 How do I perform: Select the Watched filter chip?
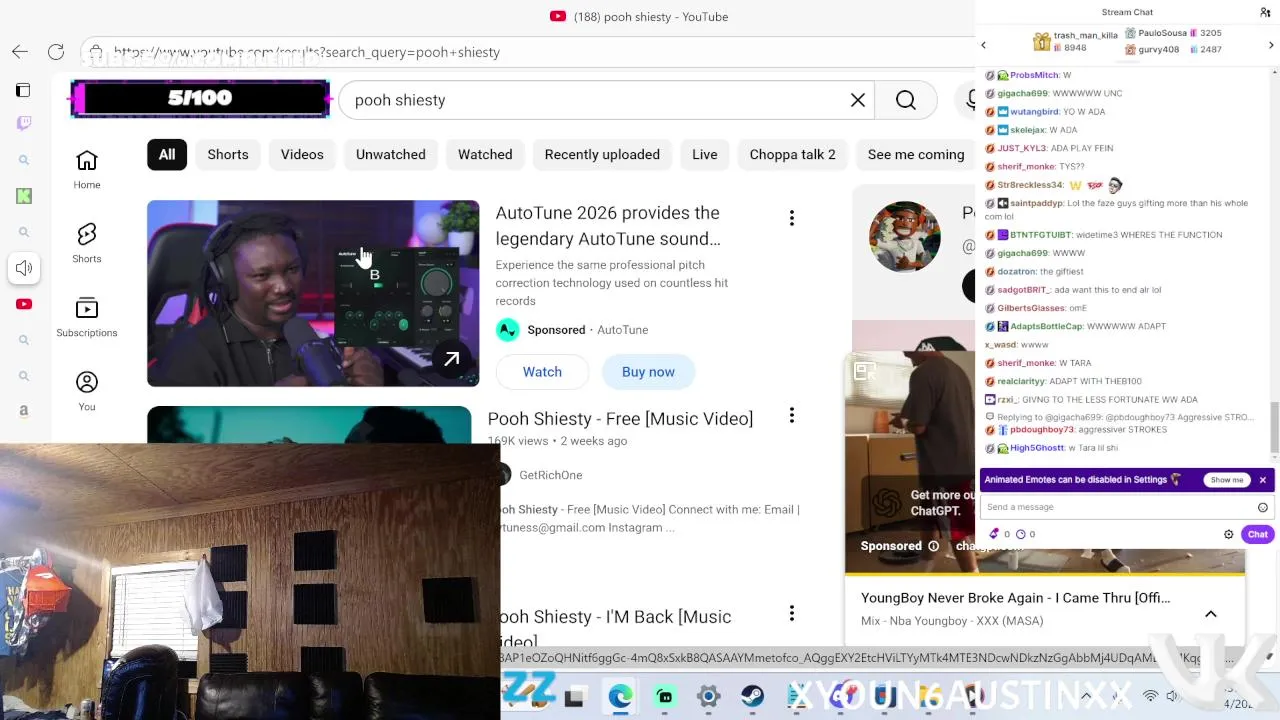485,154
